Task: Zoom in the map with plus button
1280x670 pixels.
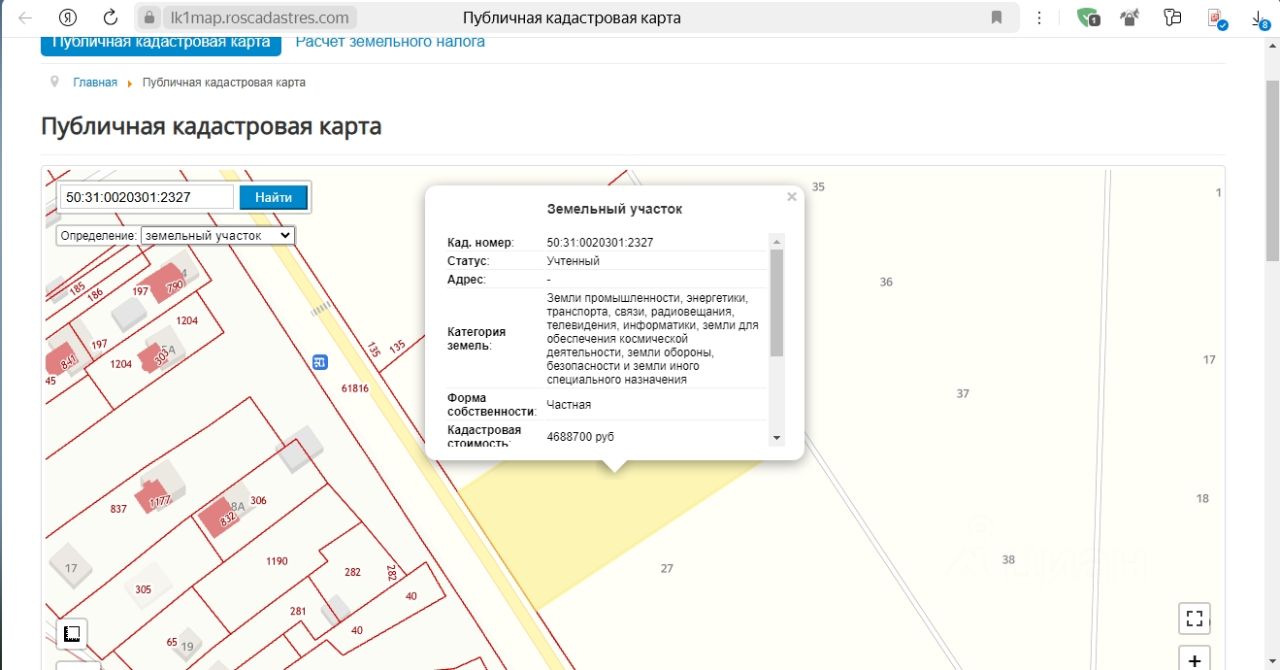Action: pos(1195,659)
